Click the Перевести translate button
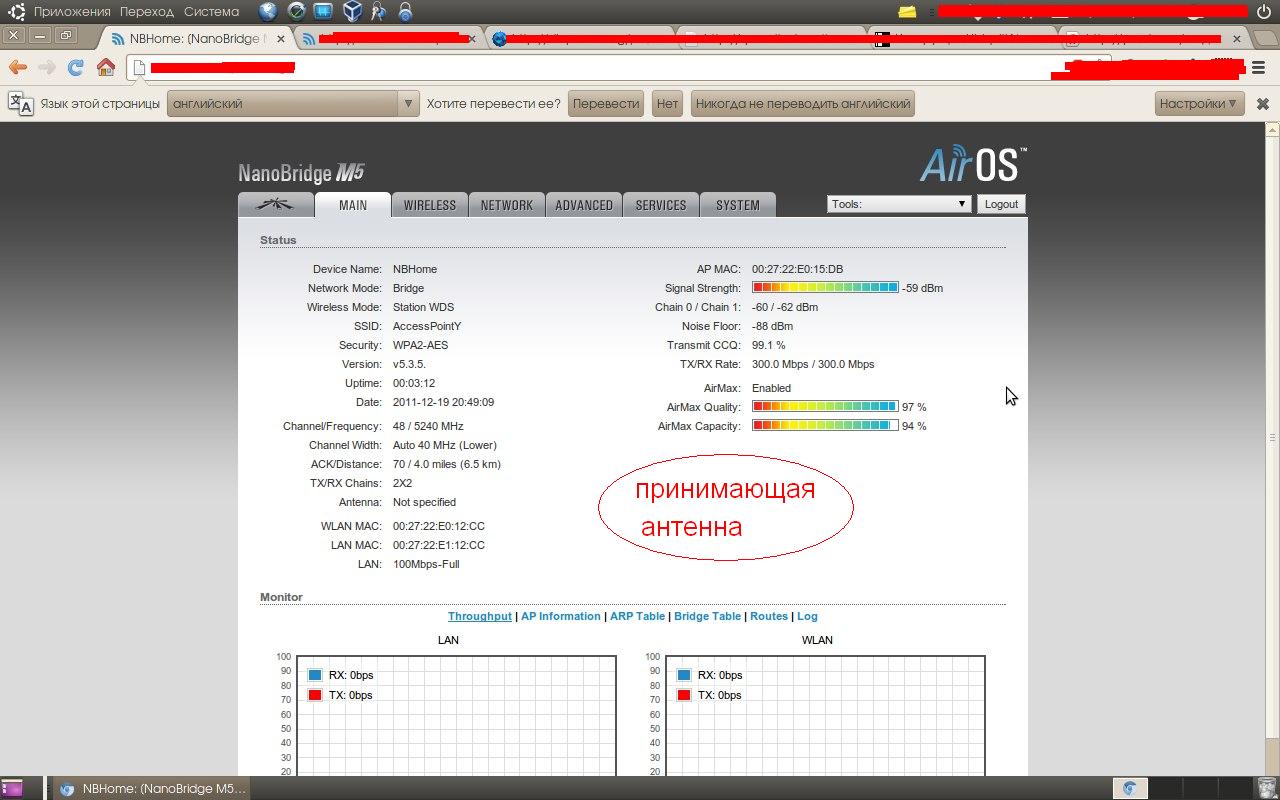 point(606,103)
